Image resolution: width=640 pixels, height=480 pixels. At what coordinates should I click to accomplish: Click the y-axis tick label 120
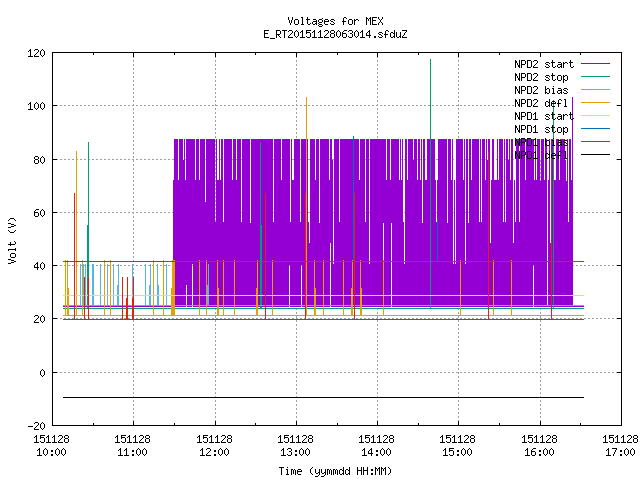pos(36,53)
